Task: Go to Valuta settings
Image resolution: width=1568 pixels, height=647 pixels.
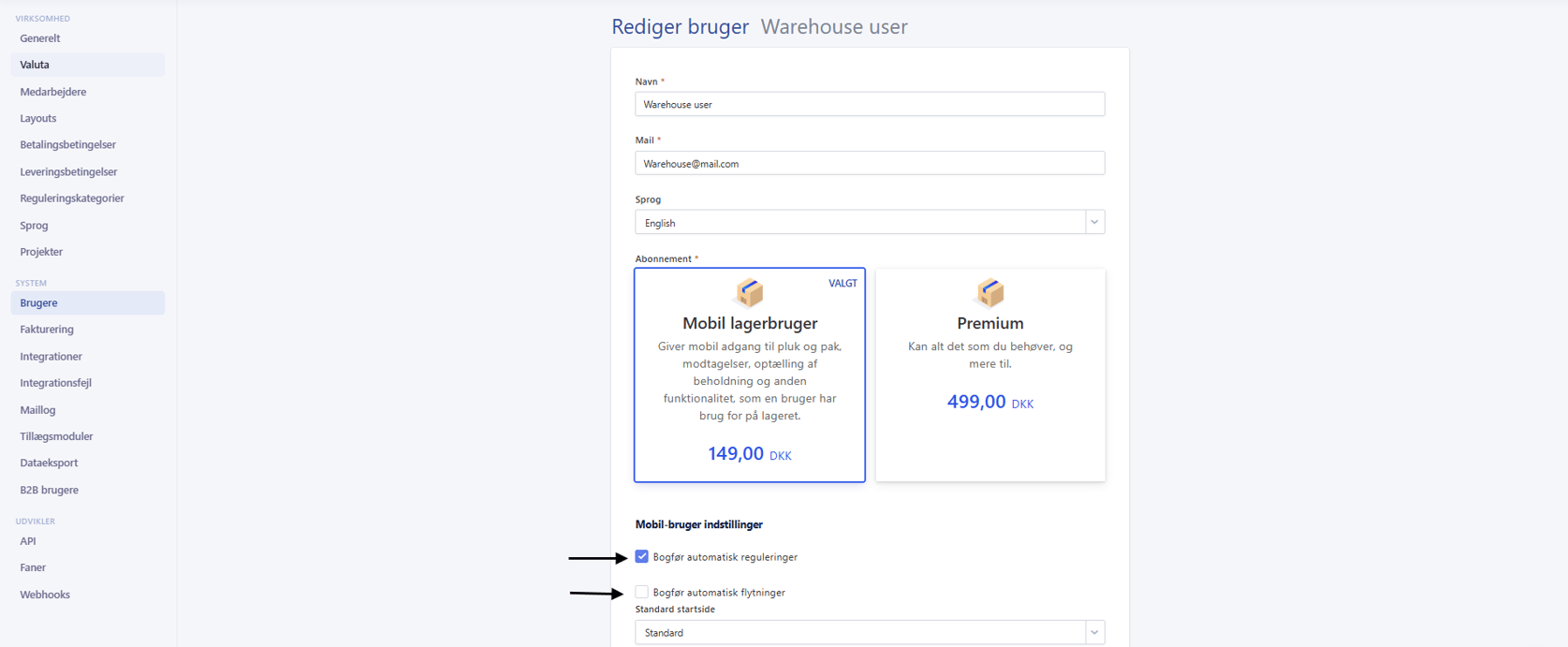Action: (x=35, y=65)
